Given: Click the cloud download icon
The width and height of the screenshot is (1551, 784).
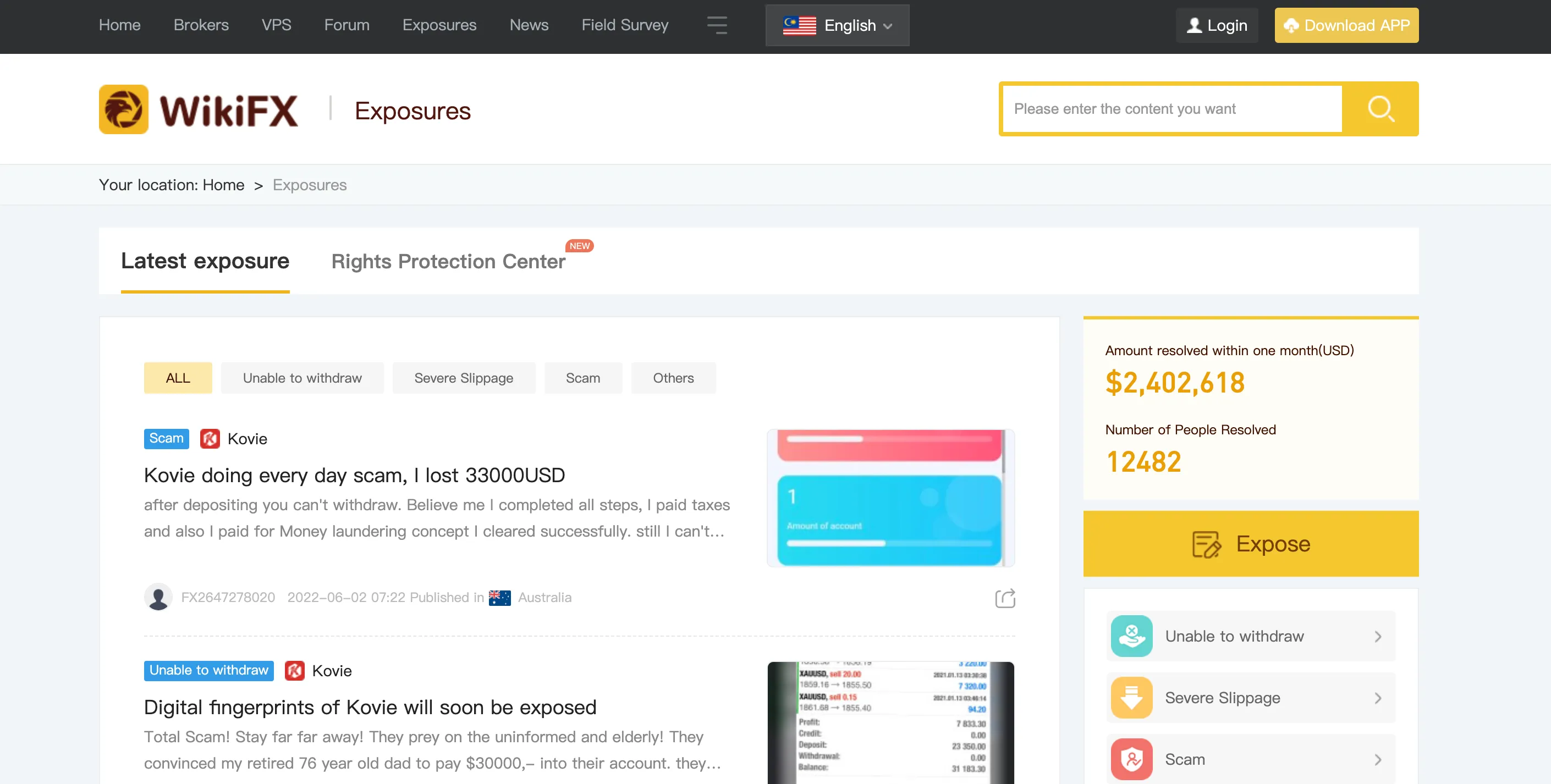Looking at the screenshot, I should (x=1291, y=25).
